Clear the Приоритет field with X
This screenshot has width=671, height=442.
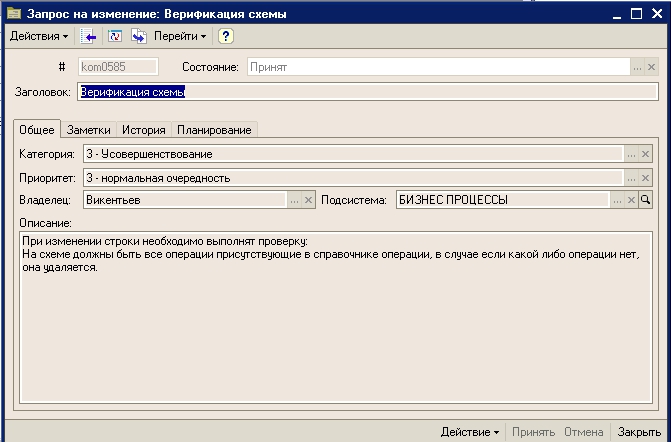645,178
